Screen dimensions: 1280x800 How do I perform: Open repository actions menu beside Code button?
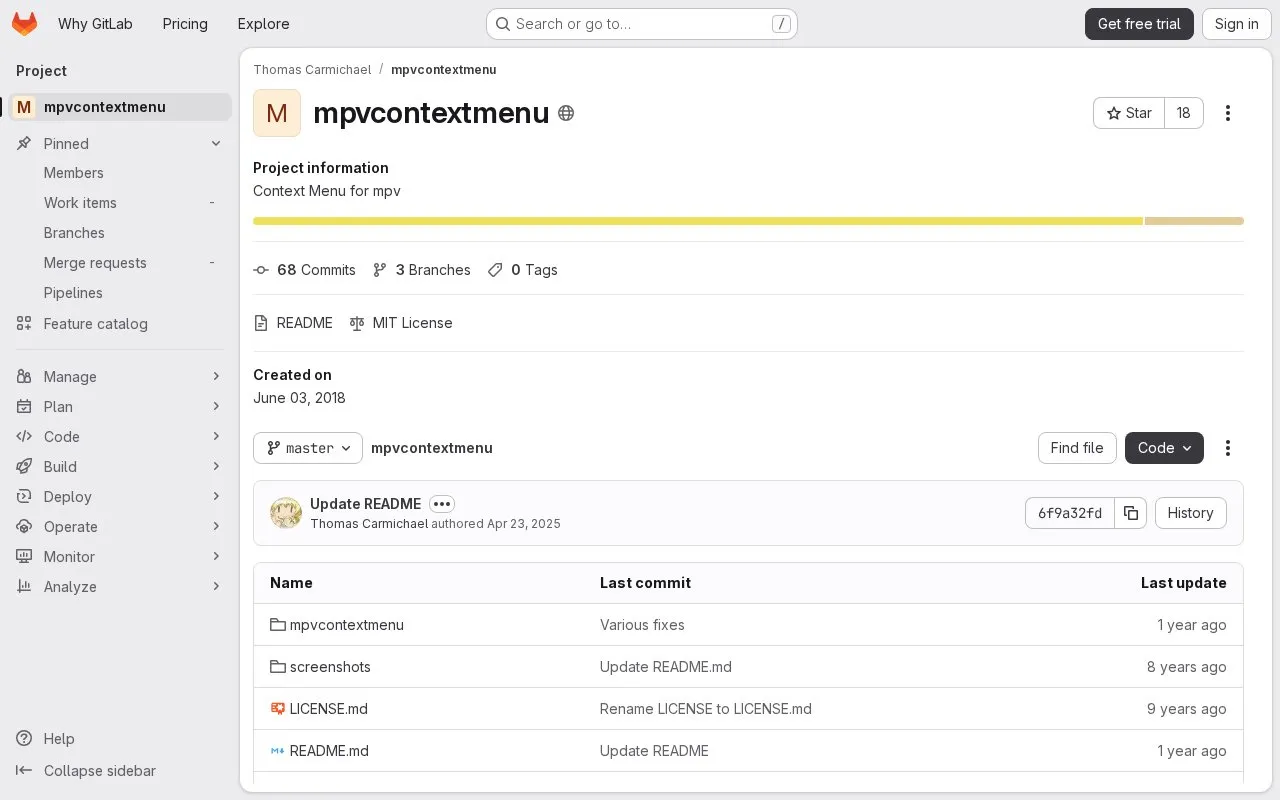[1228, 448]
